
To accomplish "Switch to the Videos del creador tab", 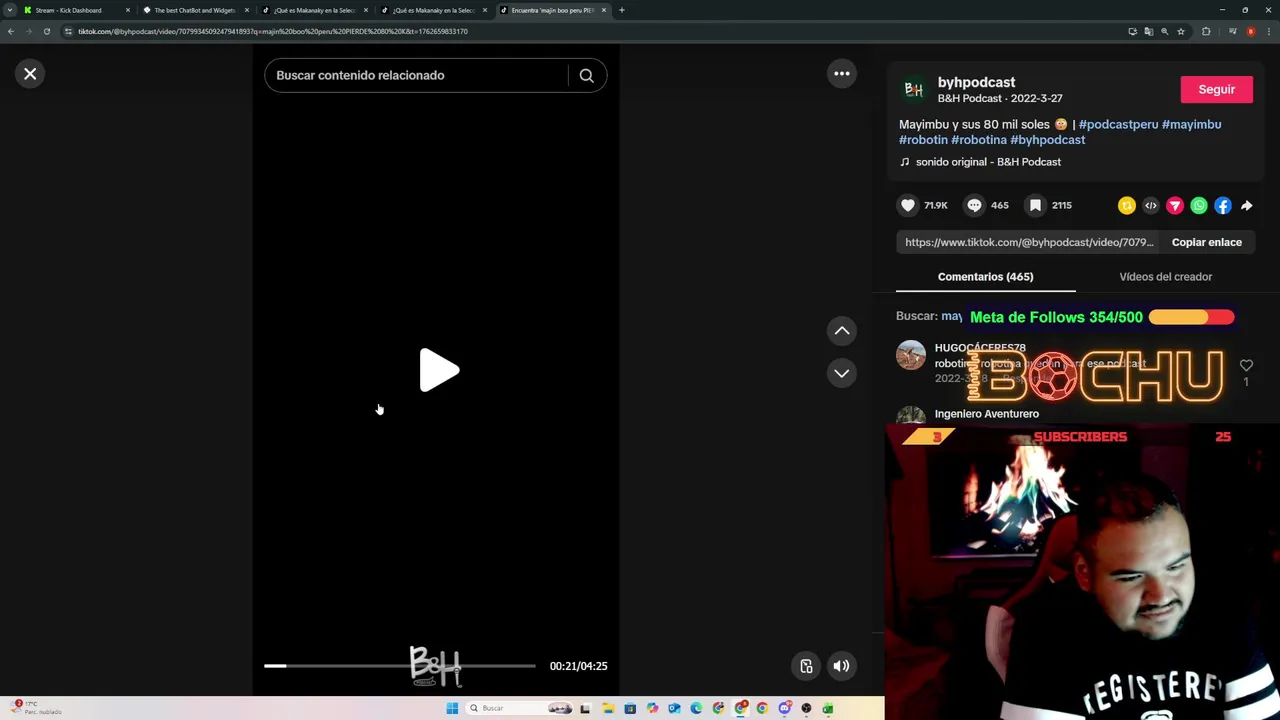I will point(1165,277).
